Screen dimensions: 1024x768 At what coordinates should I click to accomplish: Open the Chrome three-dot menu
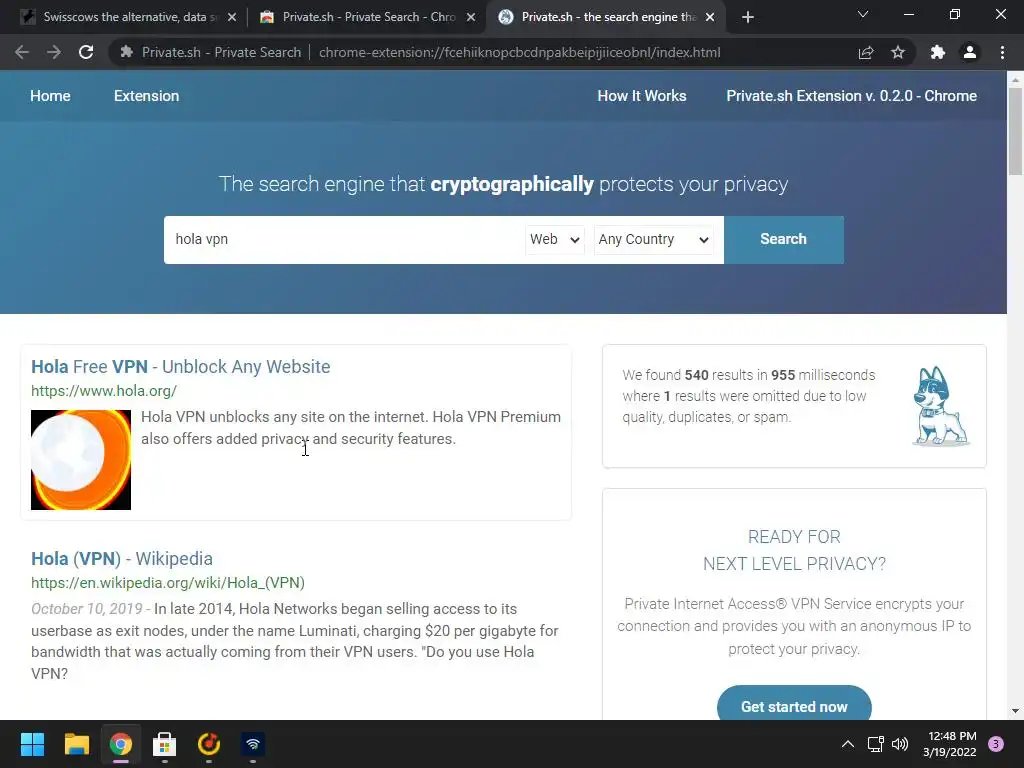[1002, 52]
